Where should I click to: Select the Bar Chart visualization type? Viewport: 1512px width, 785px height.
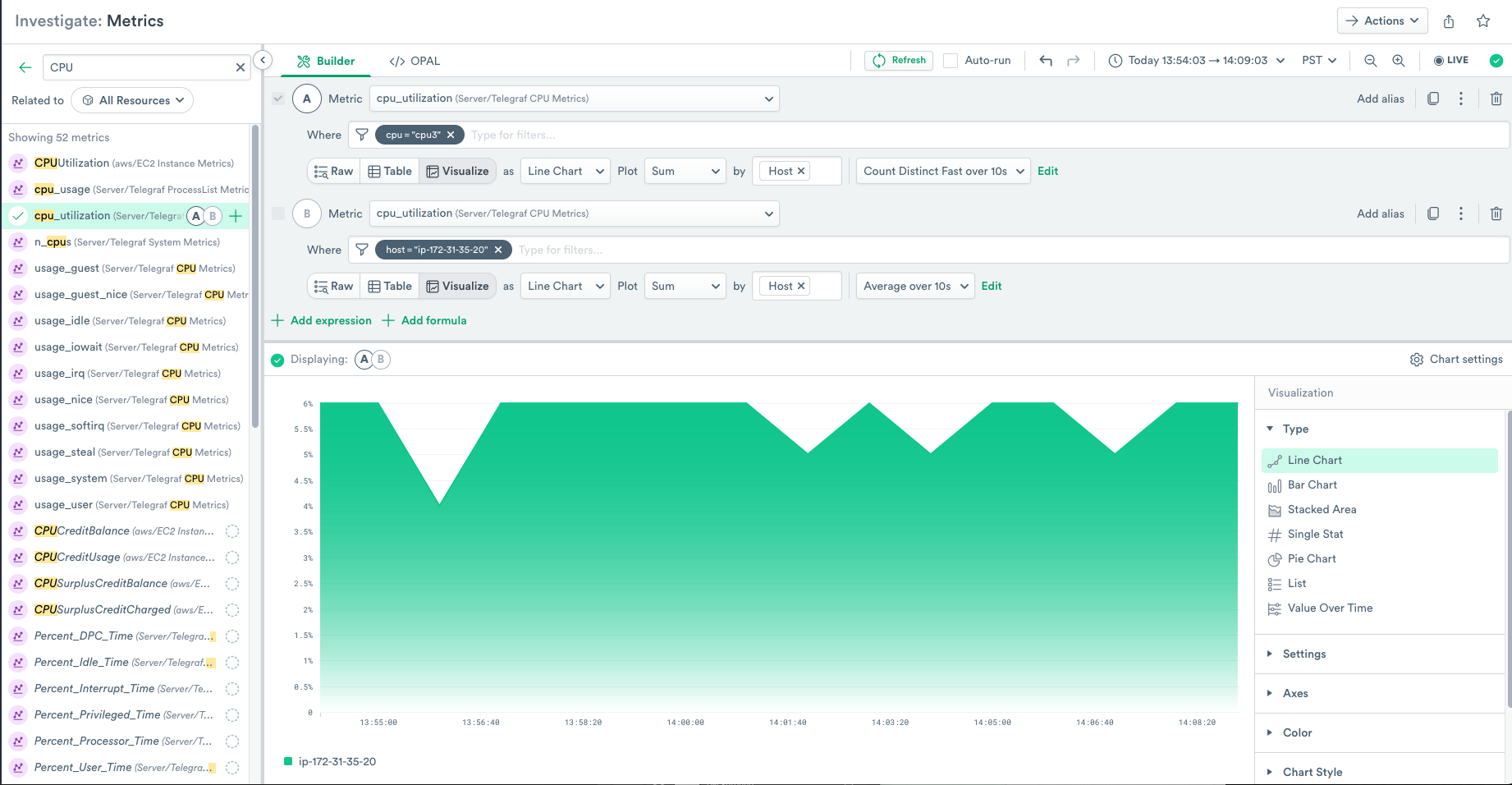[1380, 485]
